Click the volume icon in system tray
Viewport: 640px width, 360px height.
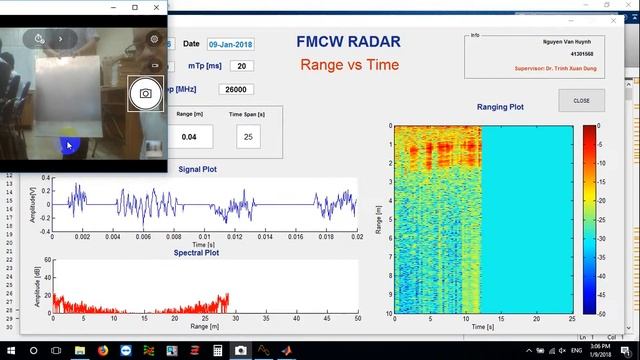[x=562, y=351]
